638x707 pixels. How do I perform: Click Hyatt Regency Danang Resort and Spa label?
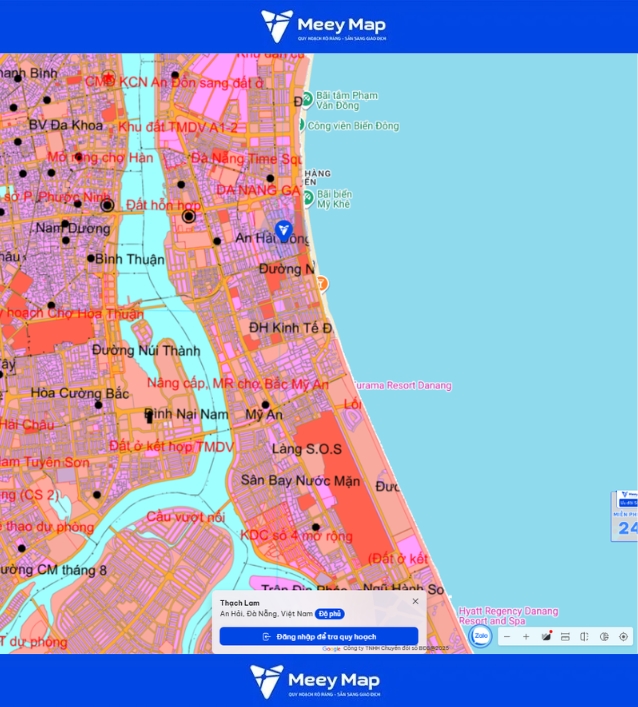coord(508,616)
